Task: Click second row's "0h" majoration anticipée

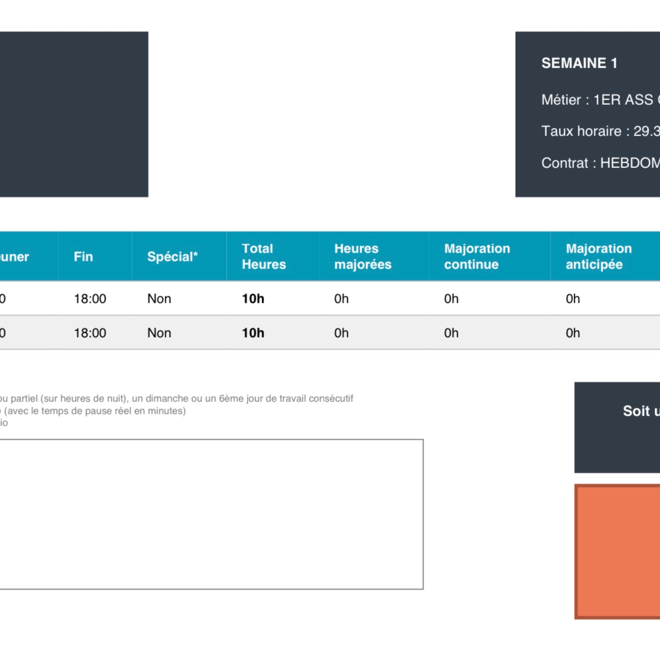Action: click(x=573, y=333)
